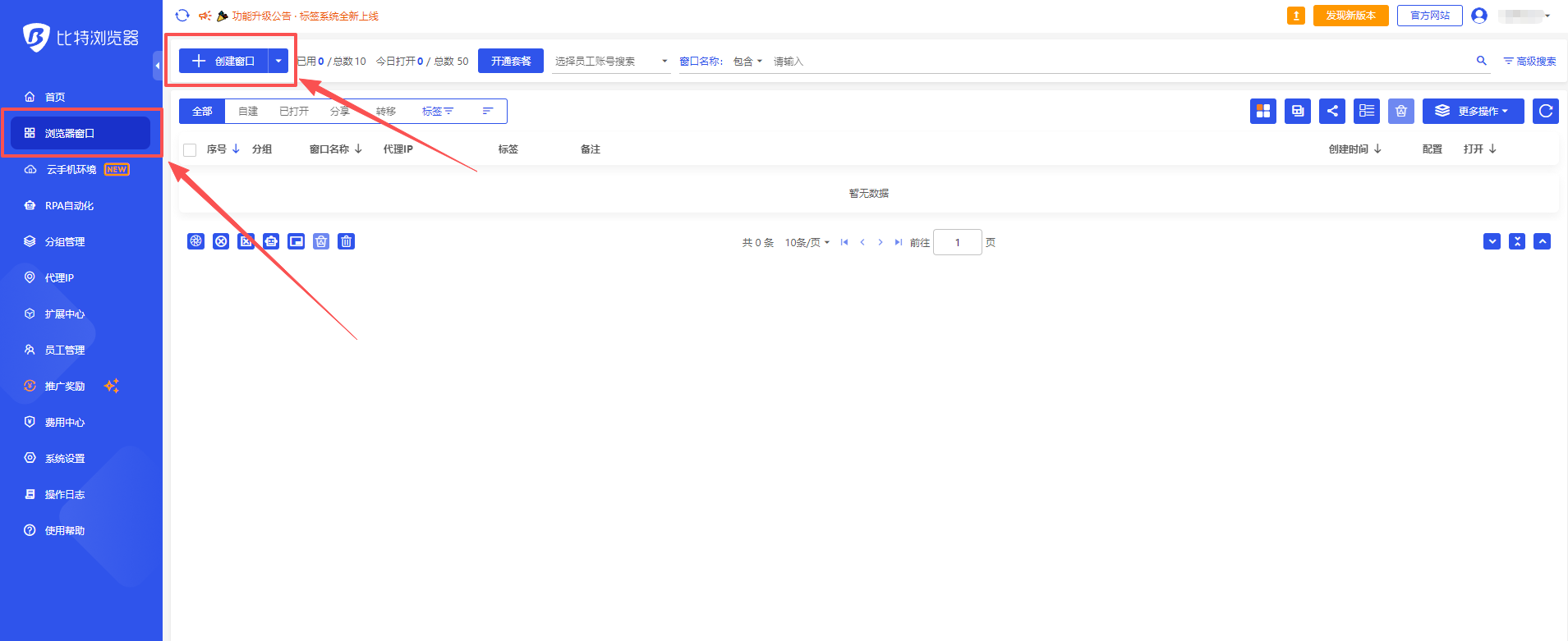Click the picture-in-picture window icon below table
The height and width of the screenshot is (641, 1568).
click(x=297, y=241)
